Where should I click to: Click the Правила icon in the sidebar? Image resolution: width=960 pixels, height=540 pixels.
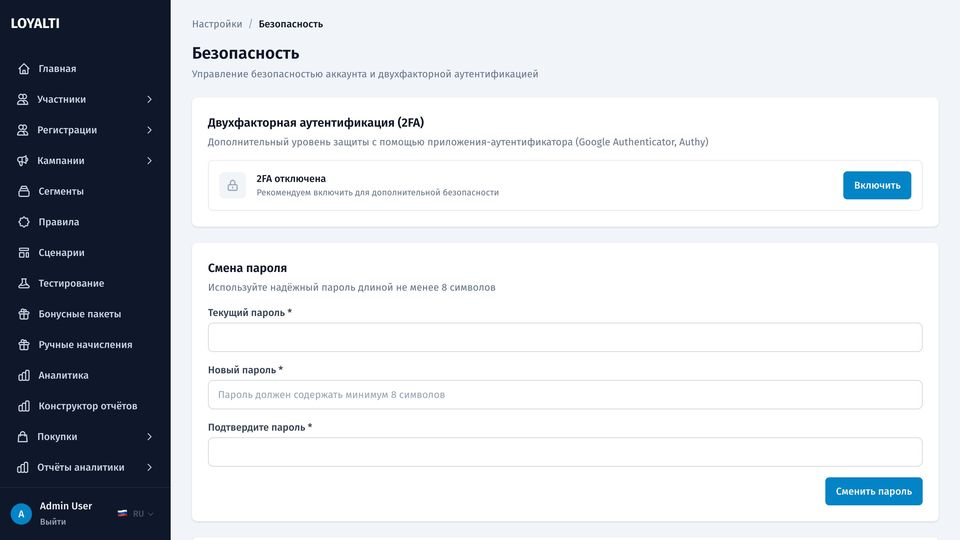[x=24, y=222]
